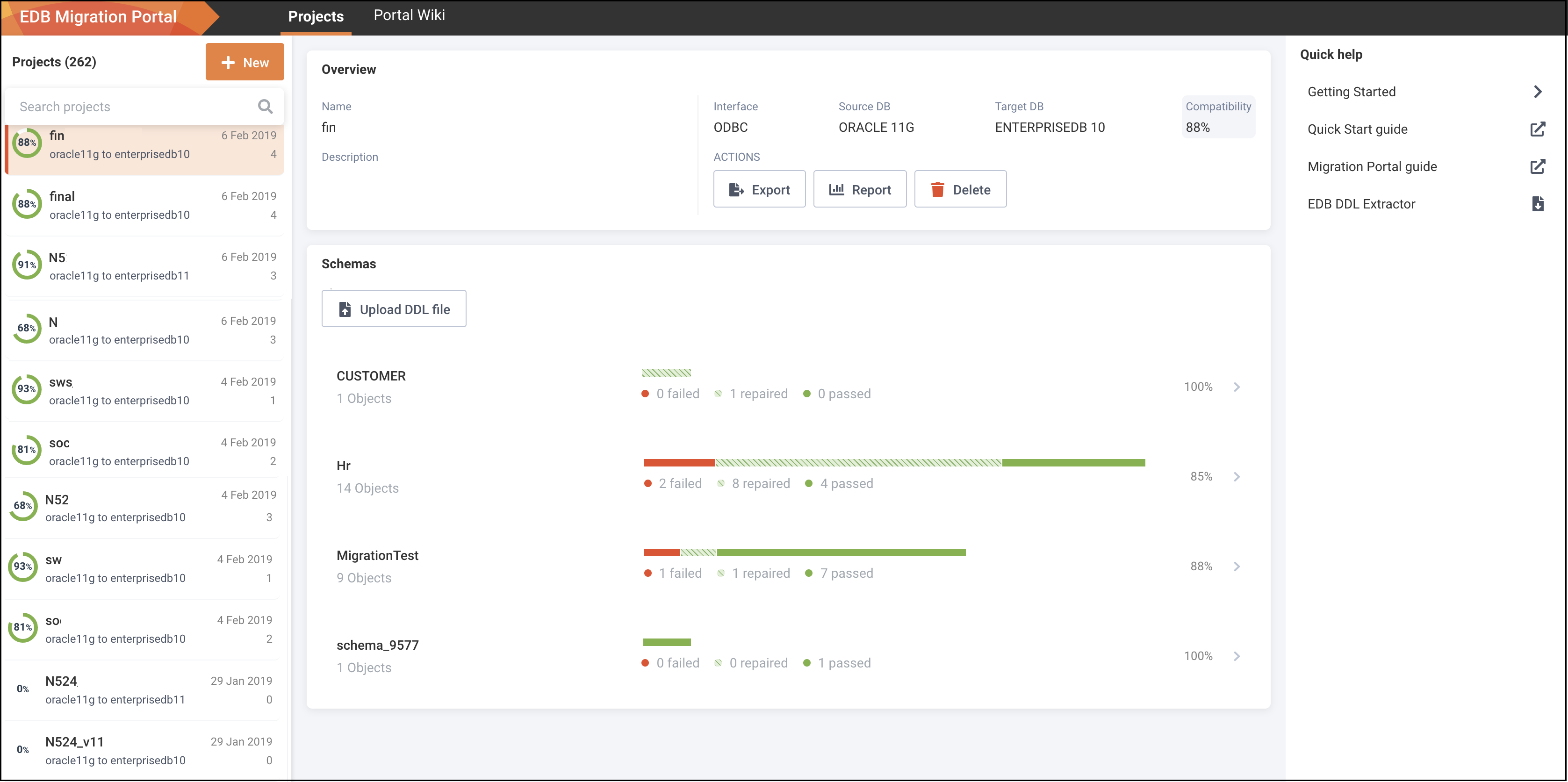
Task: Export the fin project
Action: click(759, 189)
